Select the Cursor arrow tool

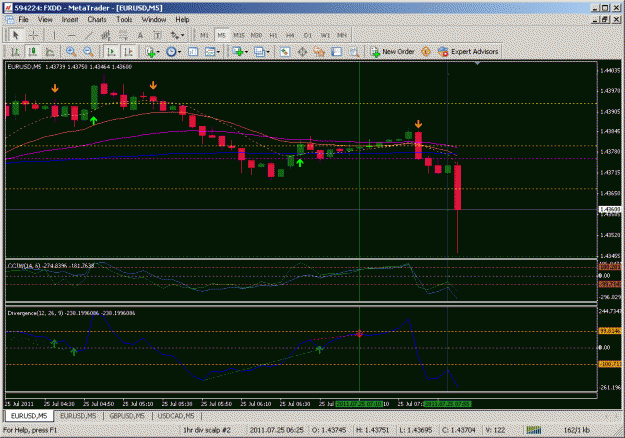pos(16,35)
